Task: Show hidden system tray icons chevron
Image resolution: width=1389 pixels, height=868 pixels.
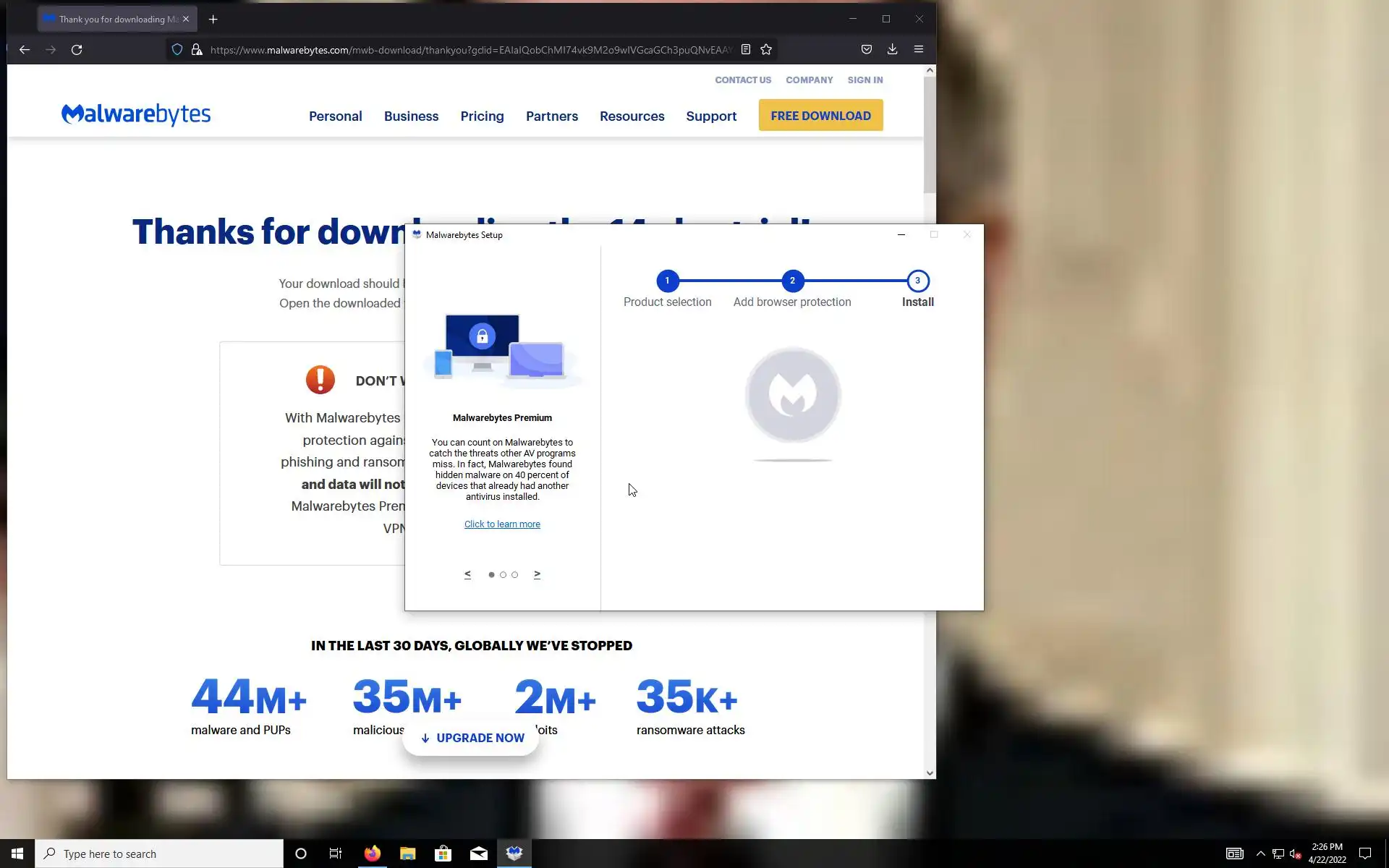Action: tap(1260, 854)
